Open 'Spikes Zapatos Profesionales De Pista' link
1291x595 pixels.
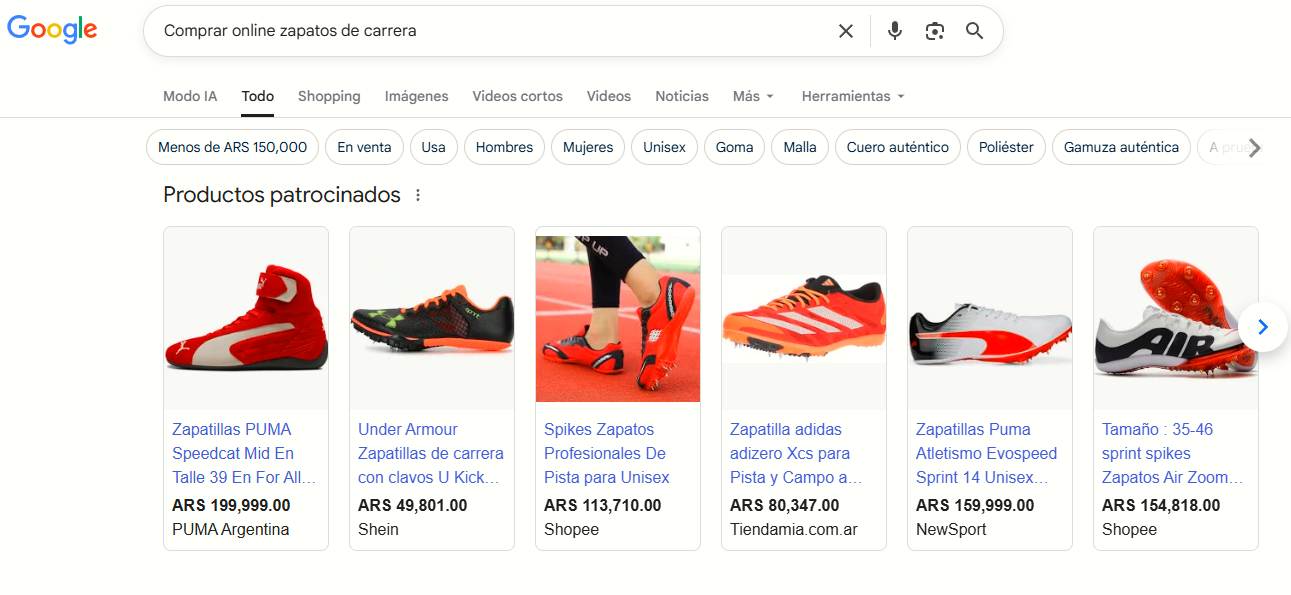pos(607,453)
